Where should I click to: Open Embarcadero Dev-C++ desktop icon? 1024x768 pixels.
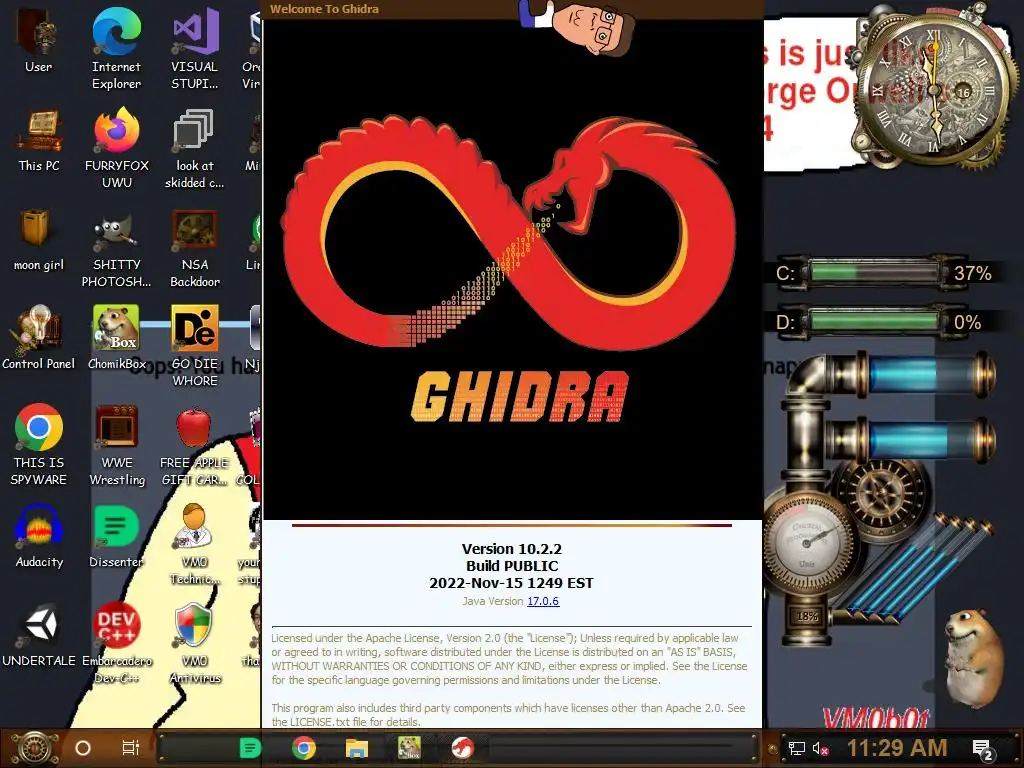[116, 644]
